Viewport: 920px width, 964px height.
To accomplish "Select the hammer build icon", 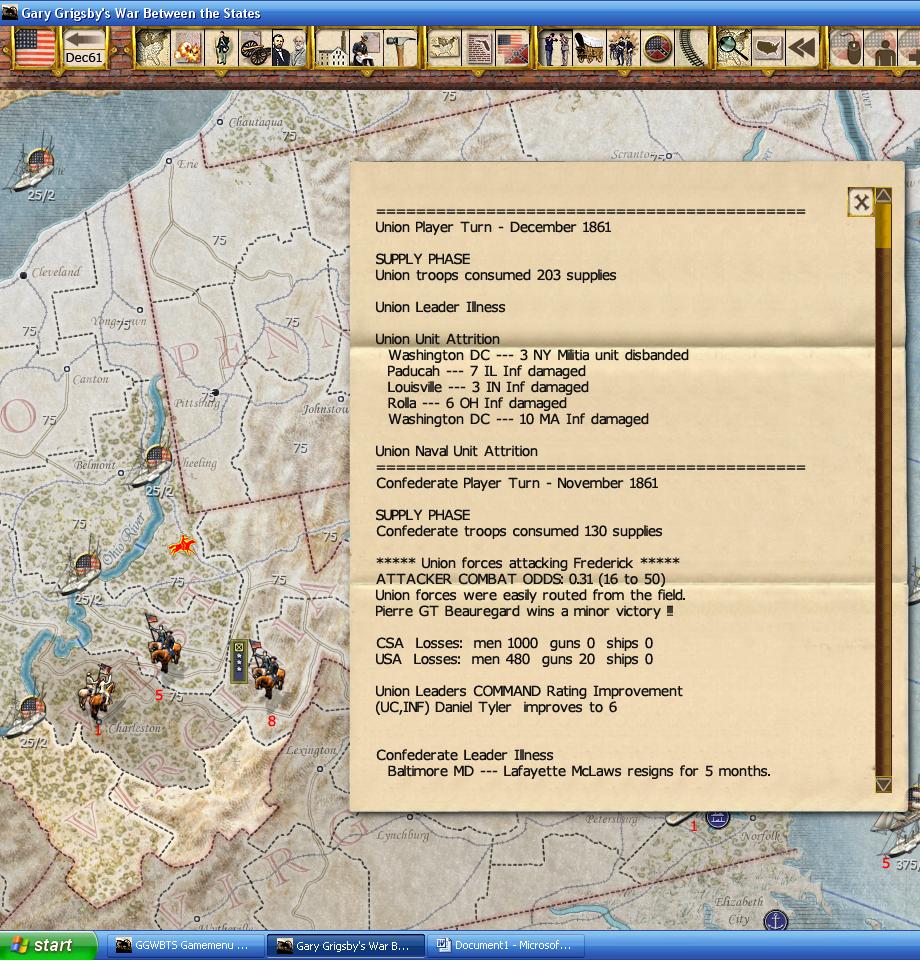I will pos(400,47).
